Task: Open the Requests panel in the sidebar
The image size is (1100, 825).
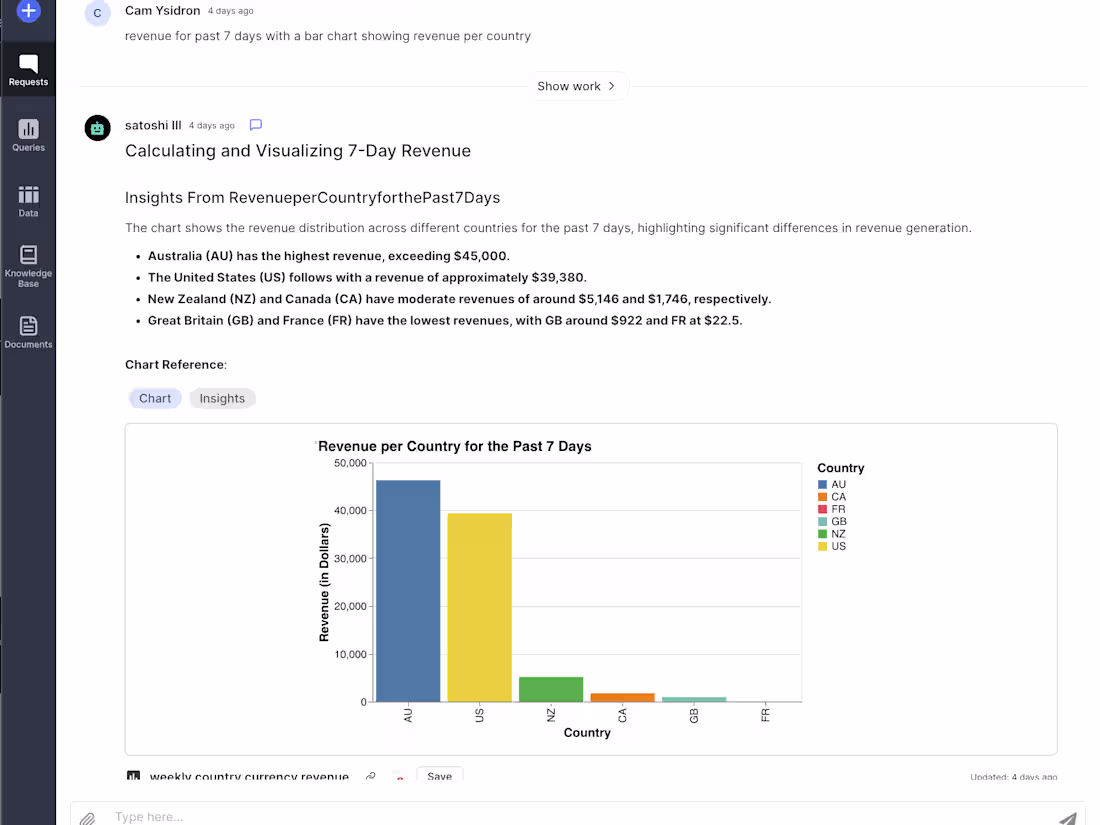Action: point(28,67)
